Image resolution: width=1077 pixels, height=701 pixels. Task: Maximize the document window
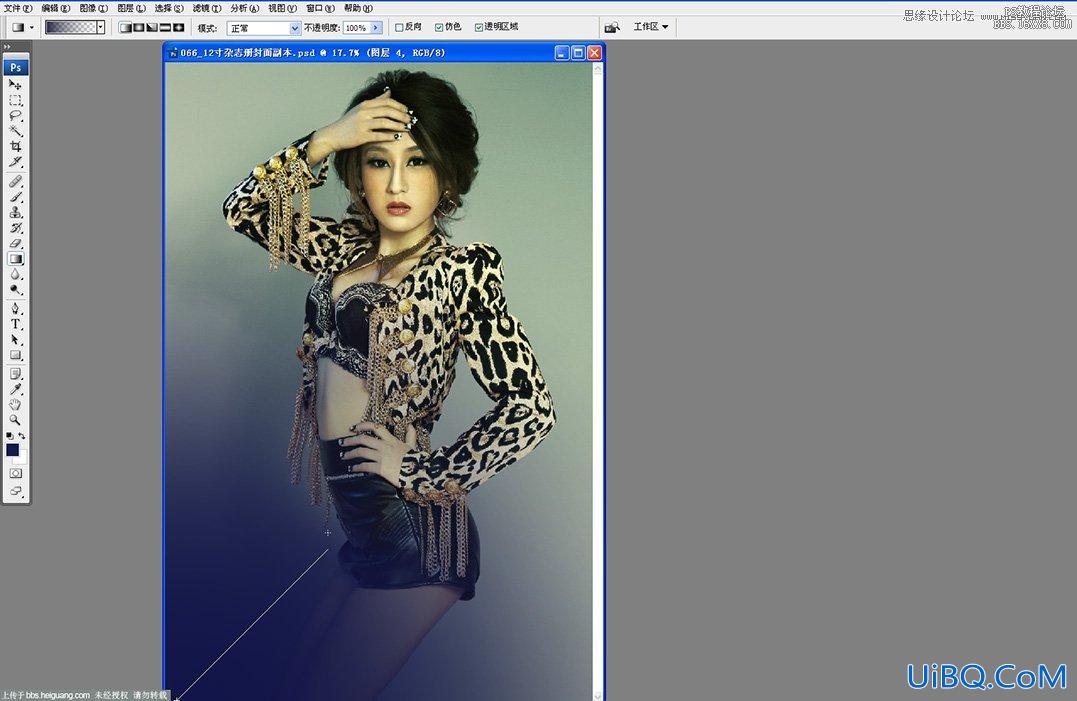pyautogui.click(x=578, y=53)
